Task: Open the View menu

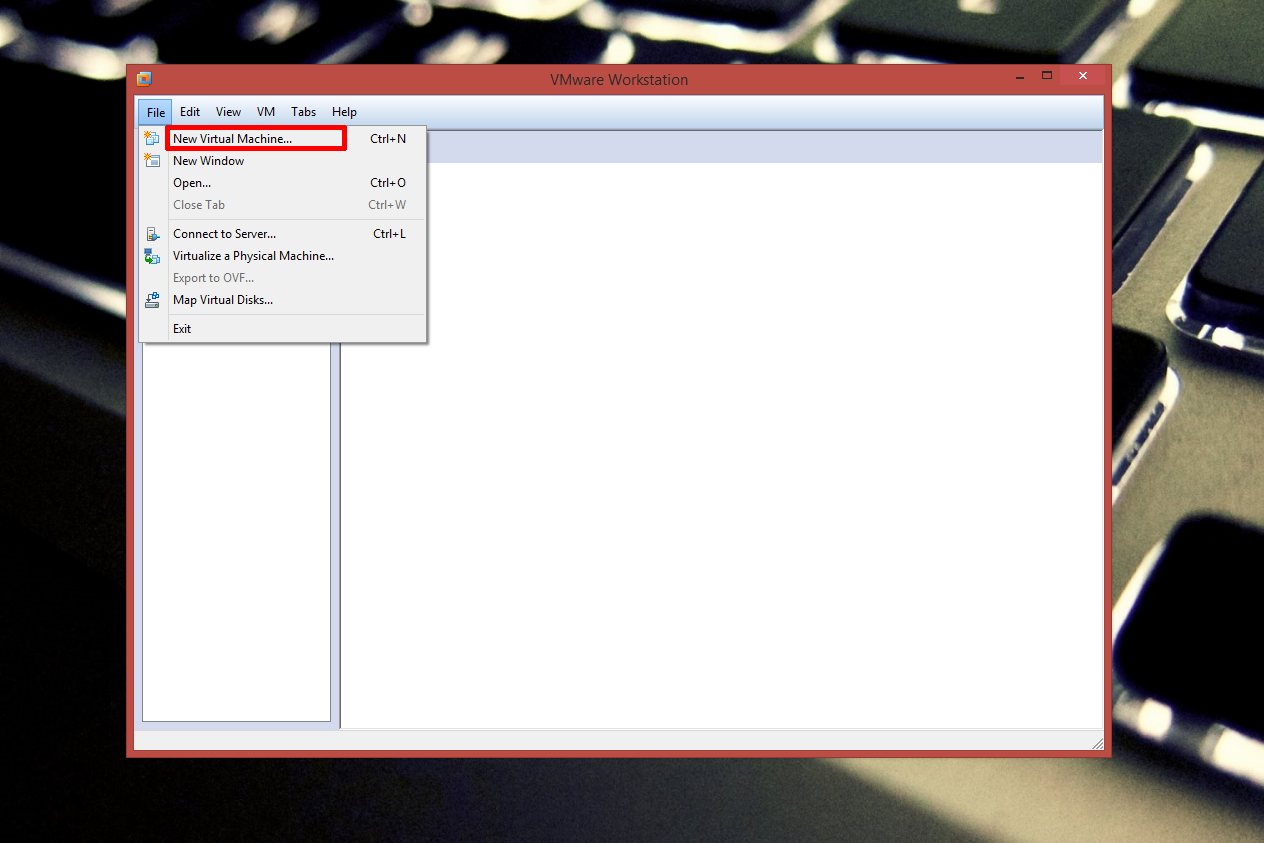Action: [228, 112]
